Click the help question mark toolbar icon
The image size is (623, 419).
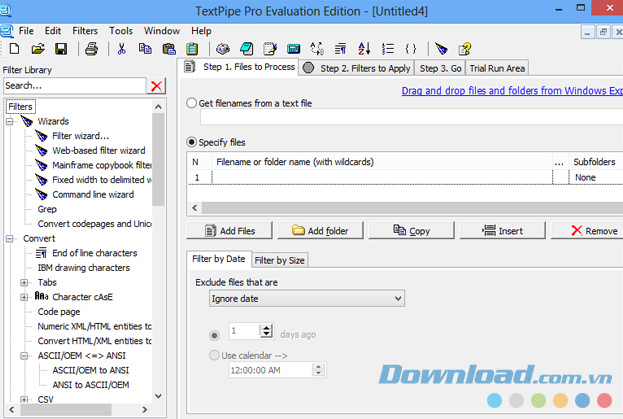[465, 49]
